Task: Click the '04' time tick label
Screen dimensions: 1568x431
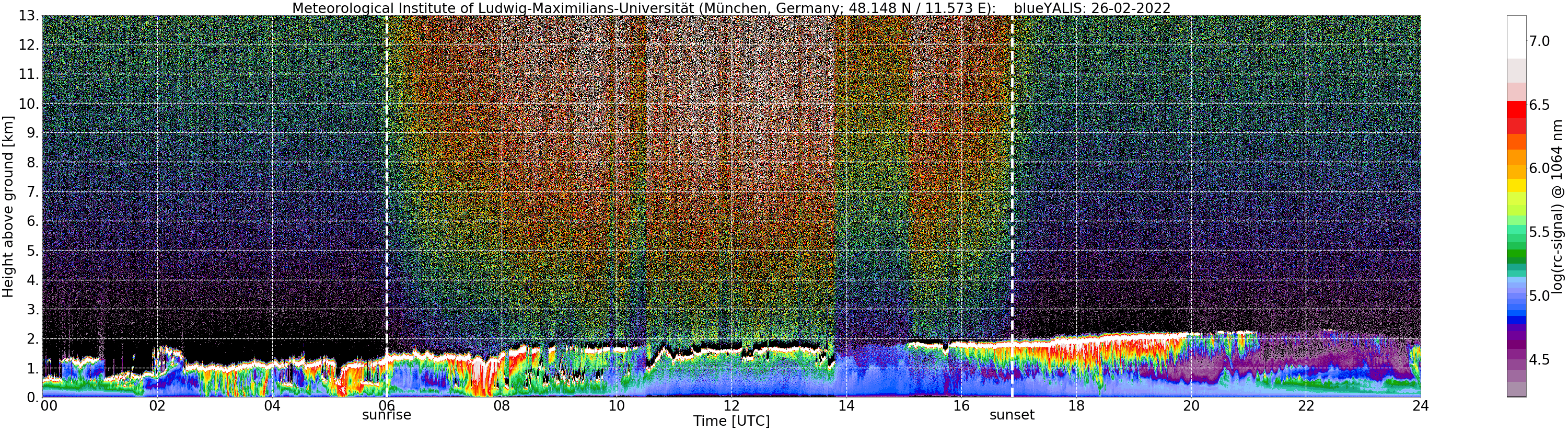Action: [x=272, y=405]
